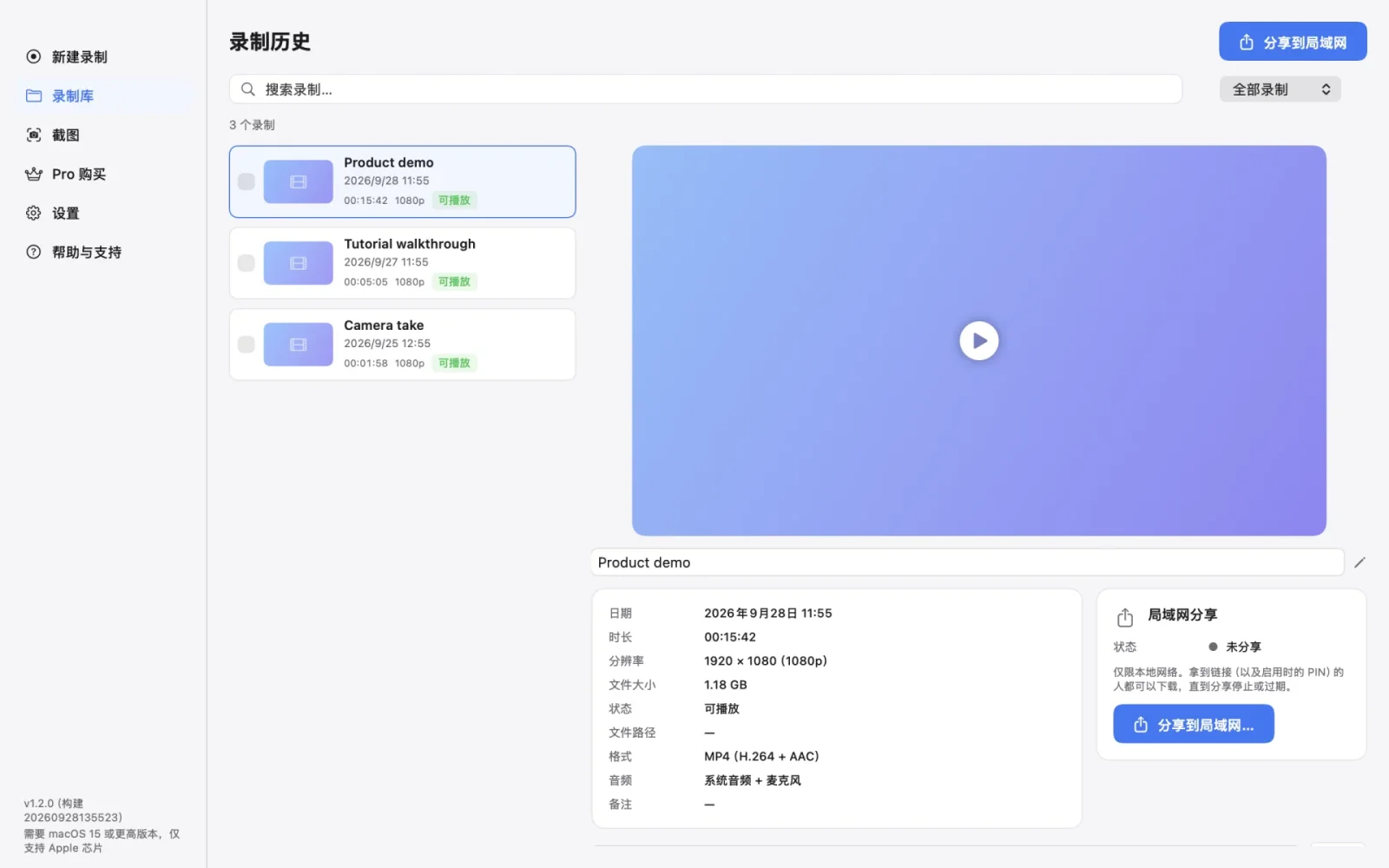The height and width of the screenshot is (868, 1389).
Task: Tick the checkbox for Camera take
Action: pos(247,345)
